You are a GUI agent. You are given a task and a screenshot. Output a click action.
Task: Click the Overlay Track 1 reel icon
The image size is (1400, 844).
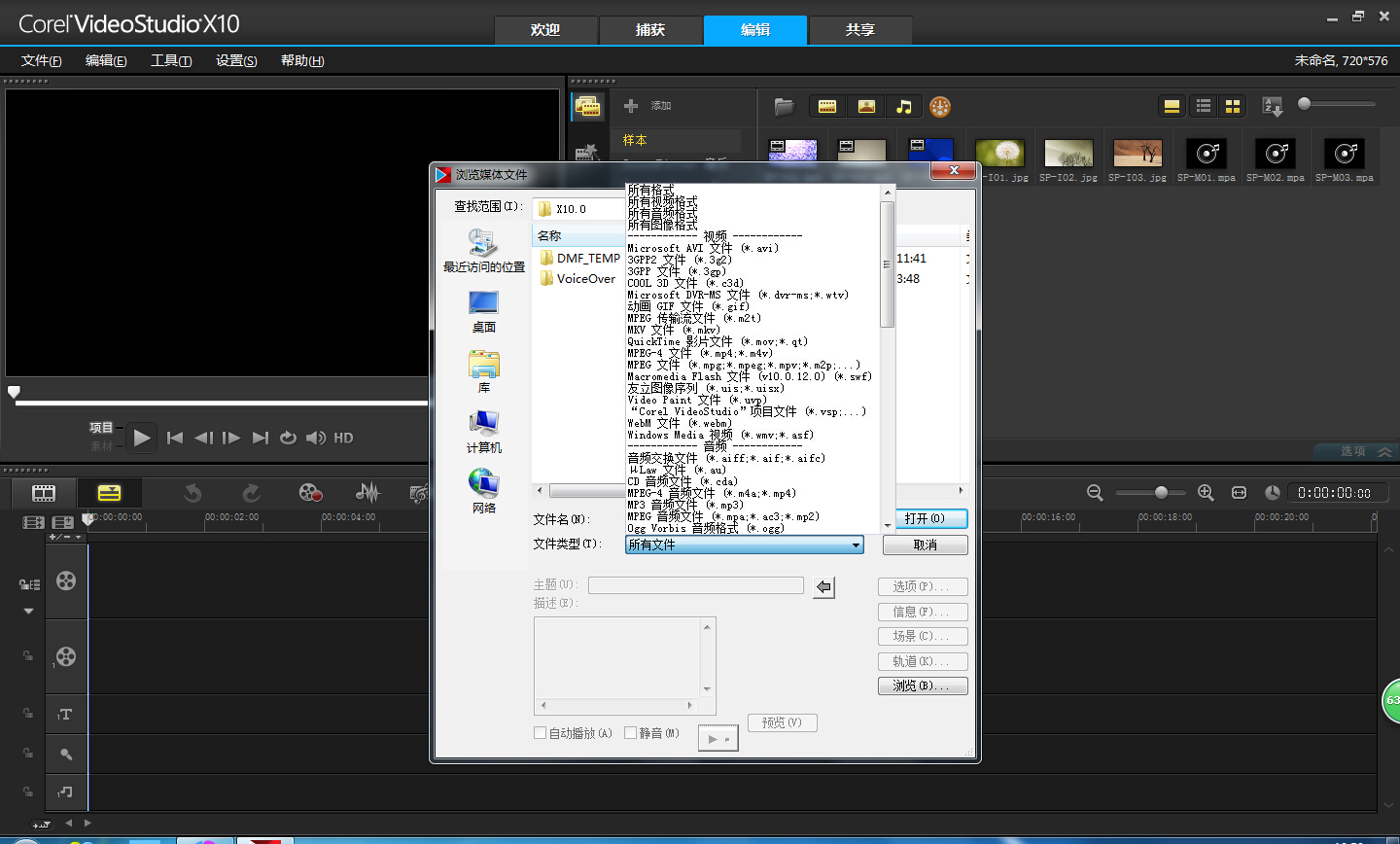(66, 656)
